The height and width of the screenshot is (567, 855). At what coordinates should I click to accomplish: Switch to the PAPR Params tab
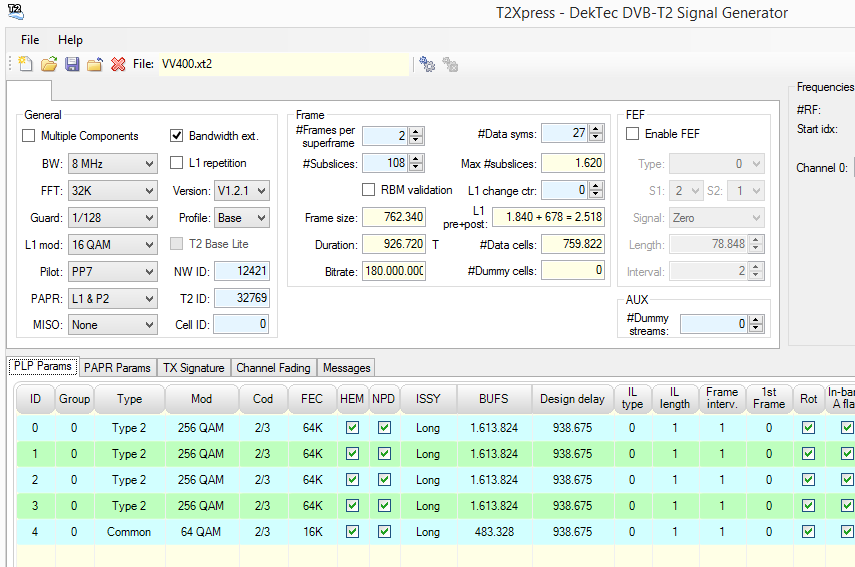tap(117, 368)
